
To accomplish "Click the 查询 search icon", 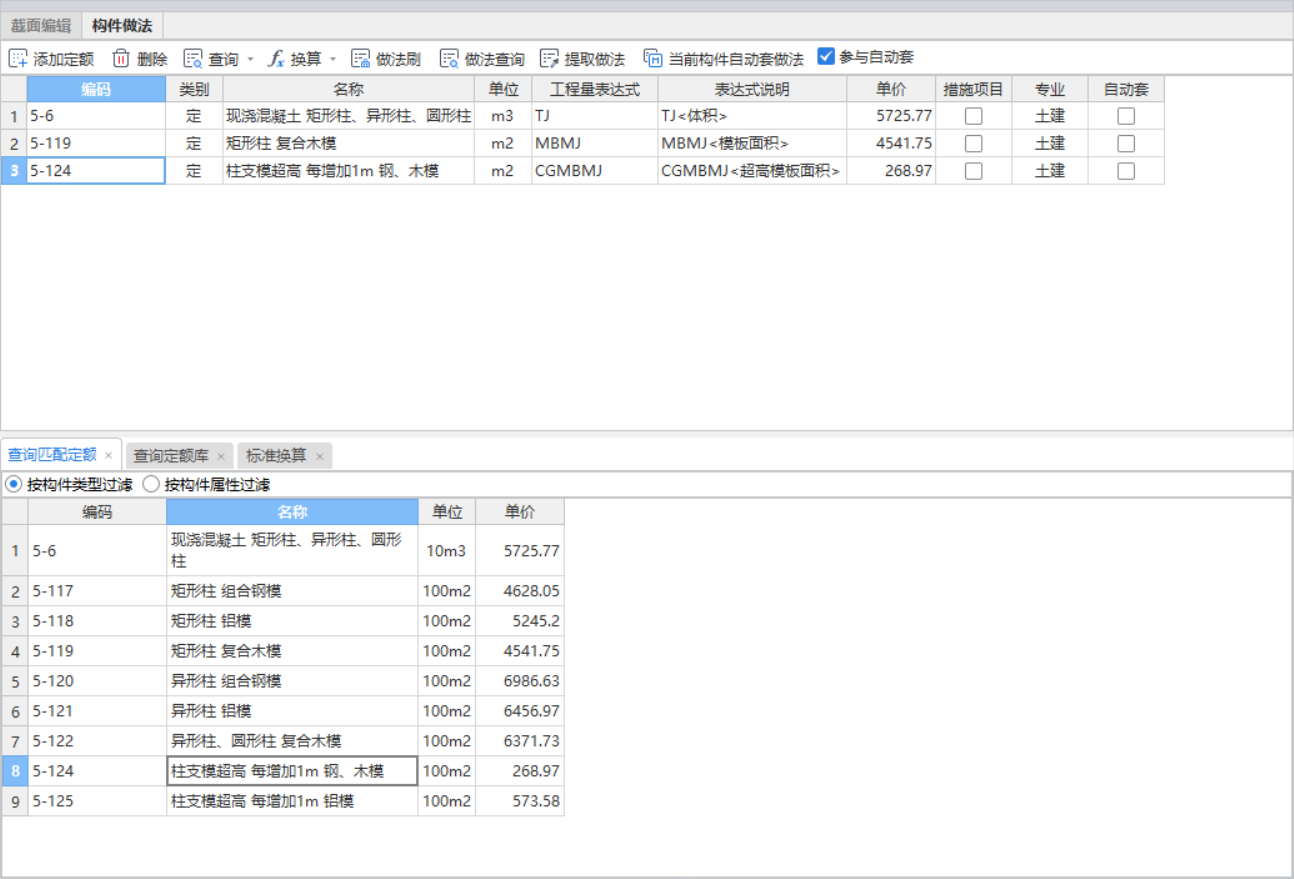I will (x=193, y=59).
